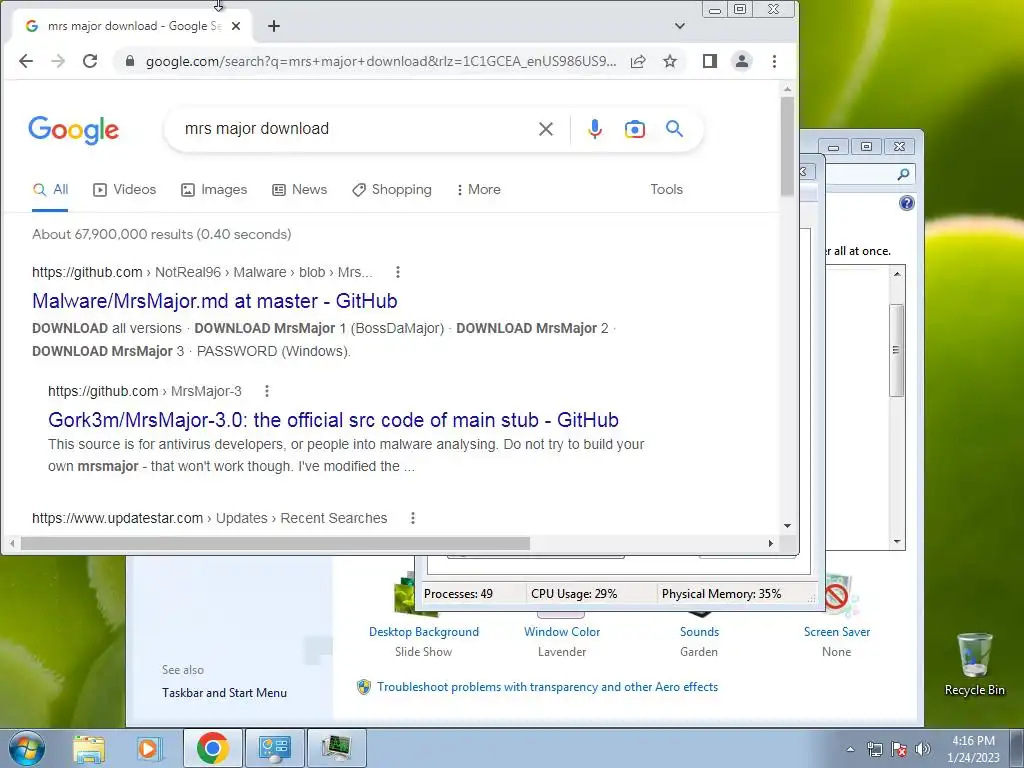The height and width of the screenshot is (768, 1024).
Task: Open the Action Center flag icon
Action: (899, 749)
